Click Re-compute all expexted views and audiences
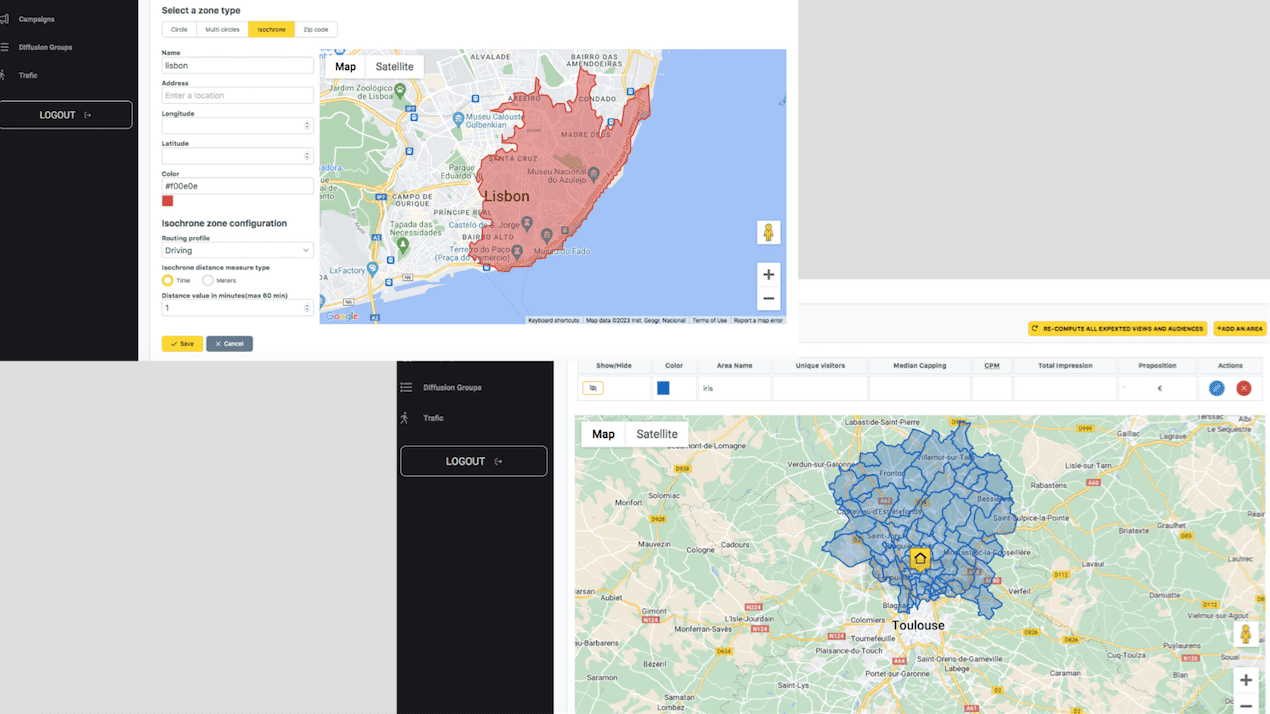Viewport: 1270px width, 714px height. (x=1118, y=328)
